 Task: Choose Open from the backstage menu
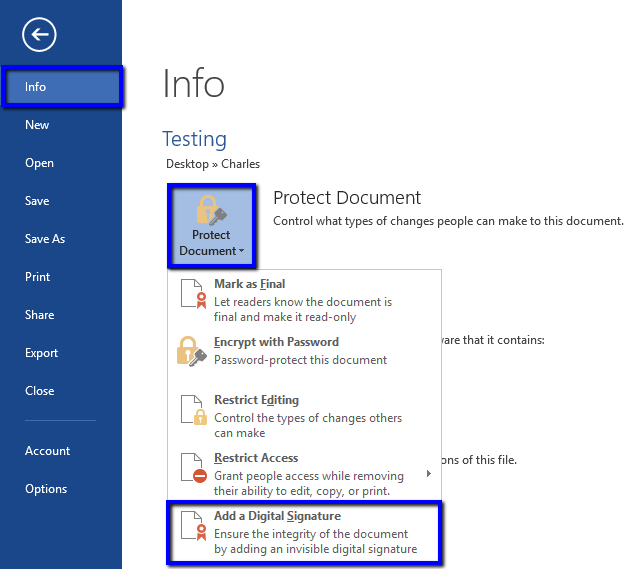click(x=39, y=163)
